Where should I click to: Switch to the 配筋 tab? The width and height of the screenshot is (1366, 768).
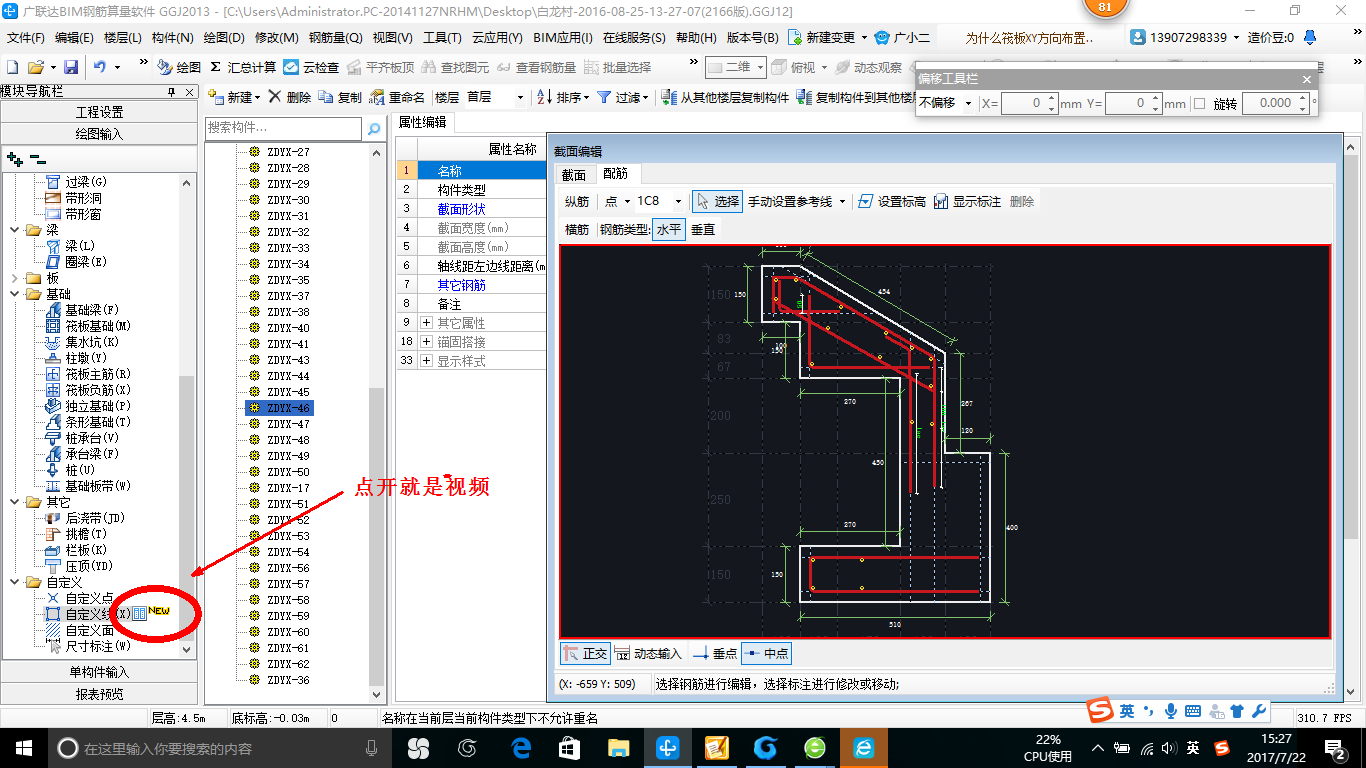[615, 174]
